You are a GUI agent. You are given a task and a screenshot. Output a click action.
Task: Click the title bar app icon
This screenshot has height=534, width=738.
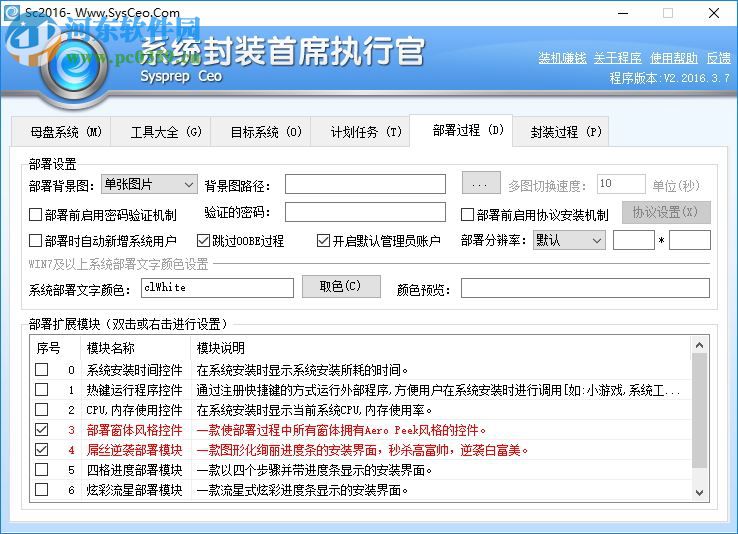point(11,12)
